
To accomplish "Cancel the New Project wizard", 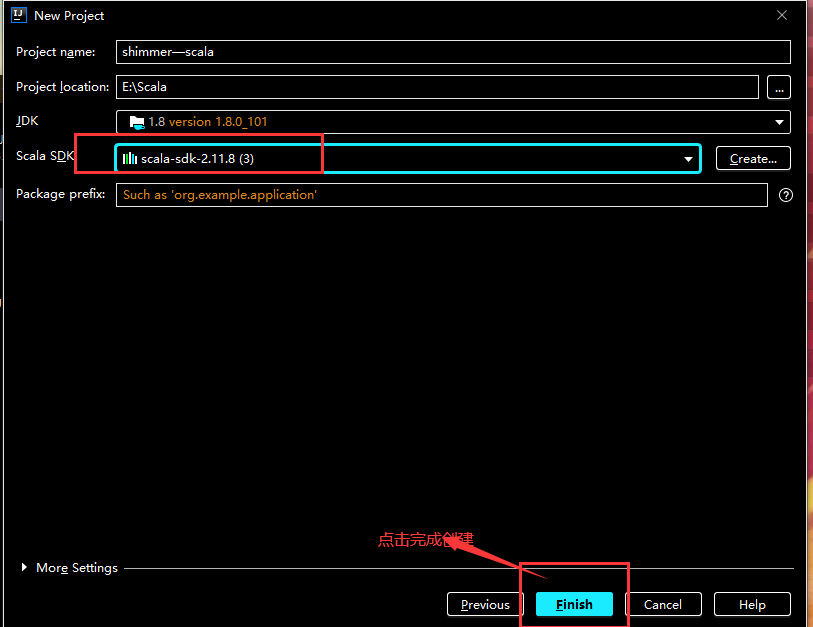I will point(663,604).
